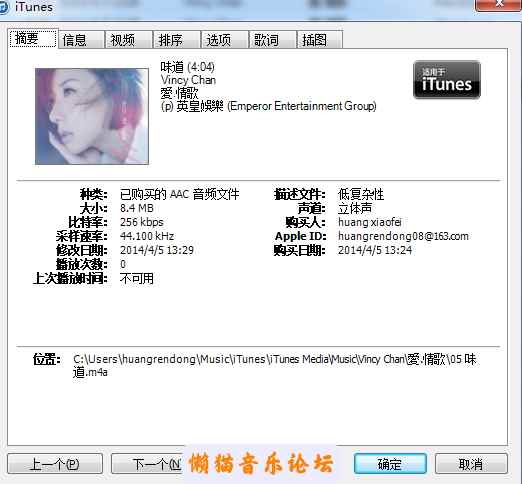This screenshot has height=484, width=522.
Task: Click the 不可用 last played value
Action: pos(137,278)
